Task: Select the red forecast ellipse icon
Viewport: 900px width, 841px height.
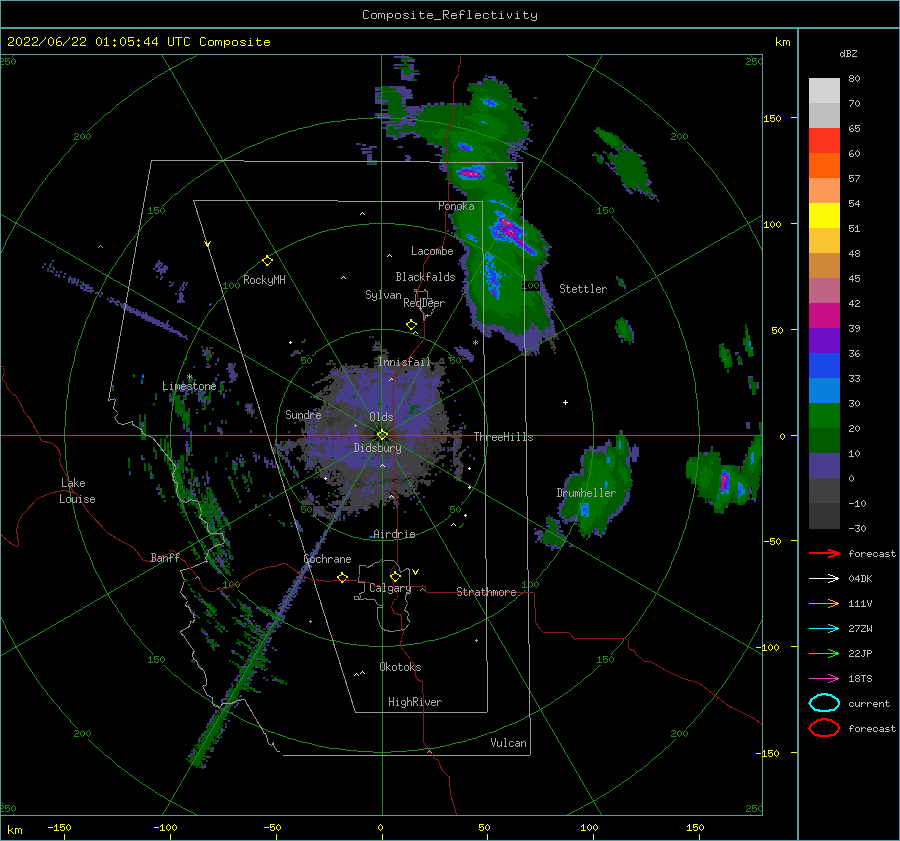Action: click(x=824, y=728)
